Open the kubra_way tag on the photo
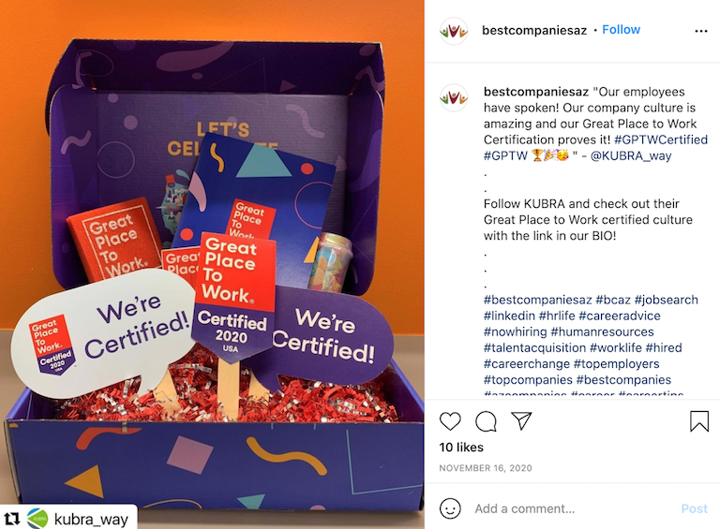Image resolution: width=720 pixels, height=529 pixels. [91, 519]
